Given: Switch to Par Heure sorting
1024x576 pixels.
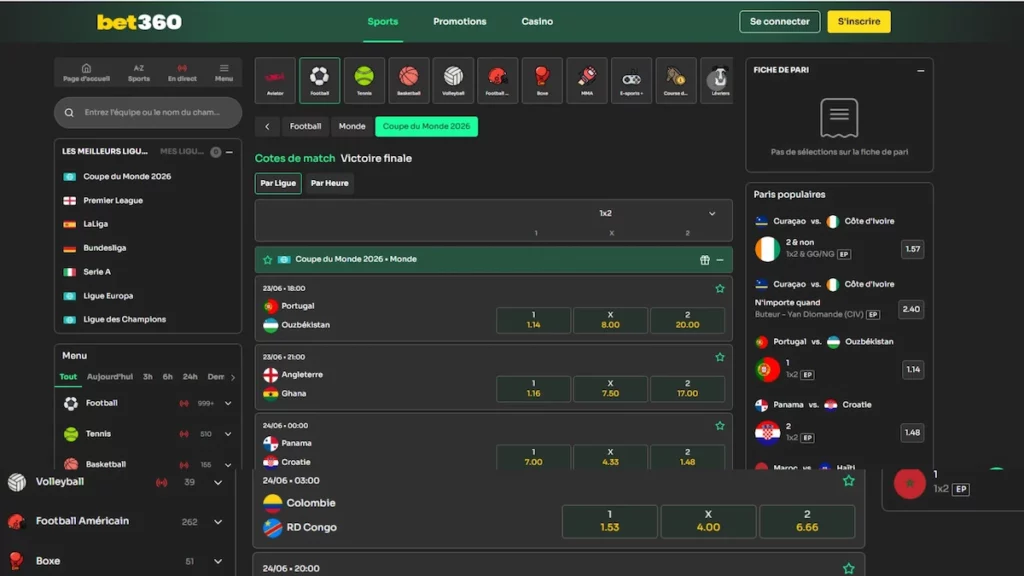Looking at the screenshot, I should (x=329, y=184).
